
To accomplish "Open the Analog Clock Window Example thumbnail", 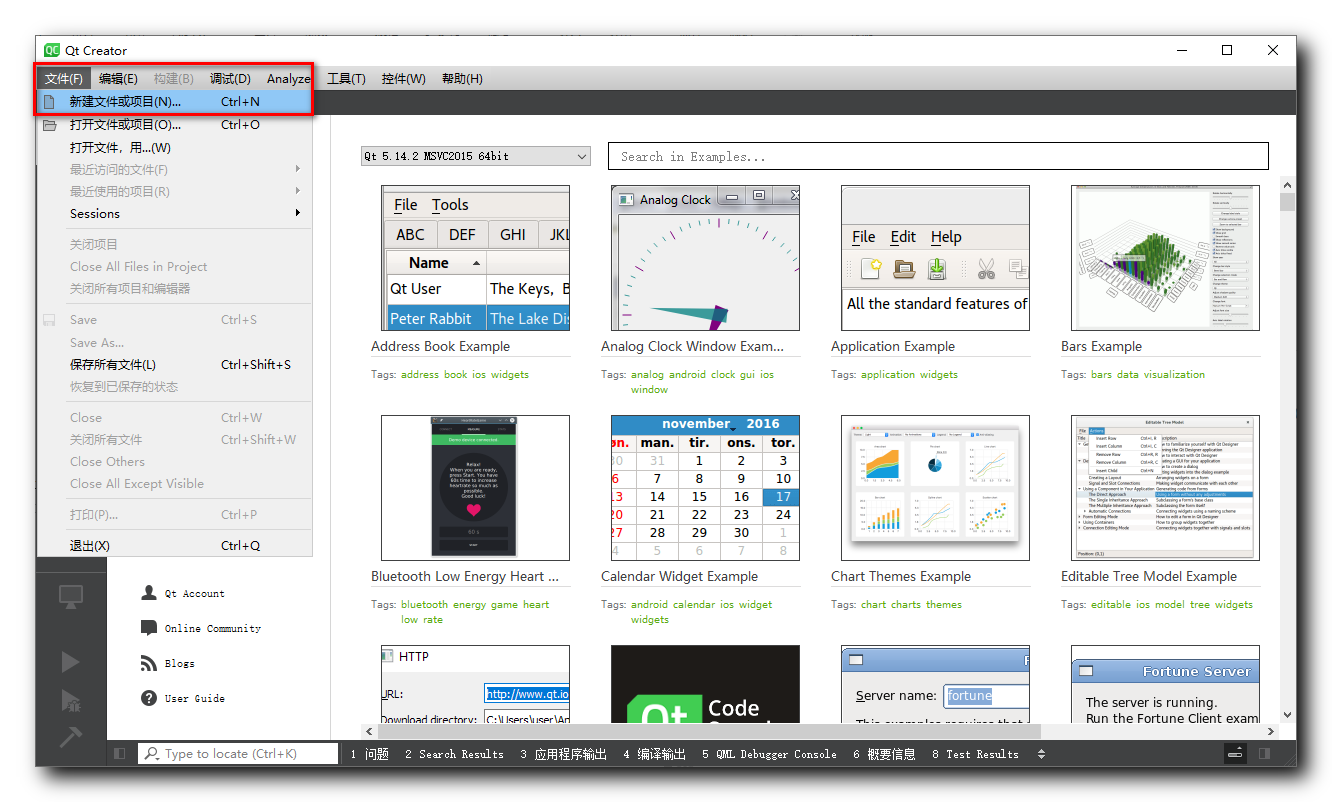I will pos(705,257).
